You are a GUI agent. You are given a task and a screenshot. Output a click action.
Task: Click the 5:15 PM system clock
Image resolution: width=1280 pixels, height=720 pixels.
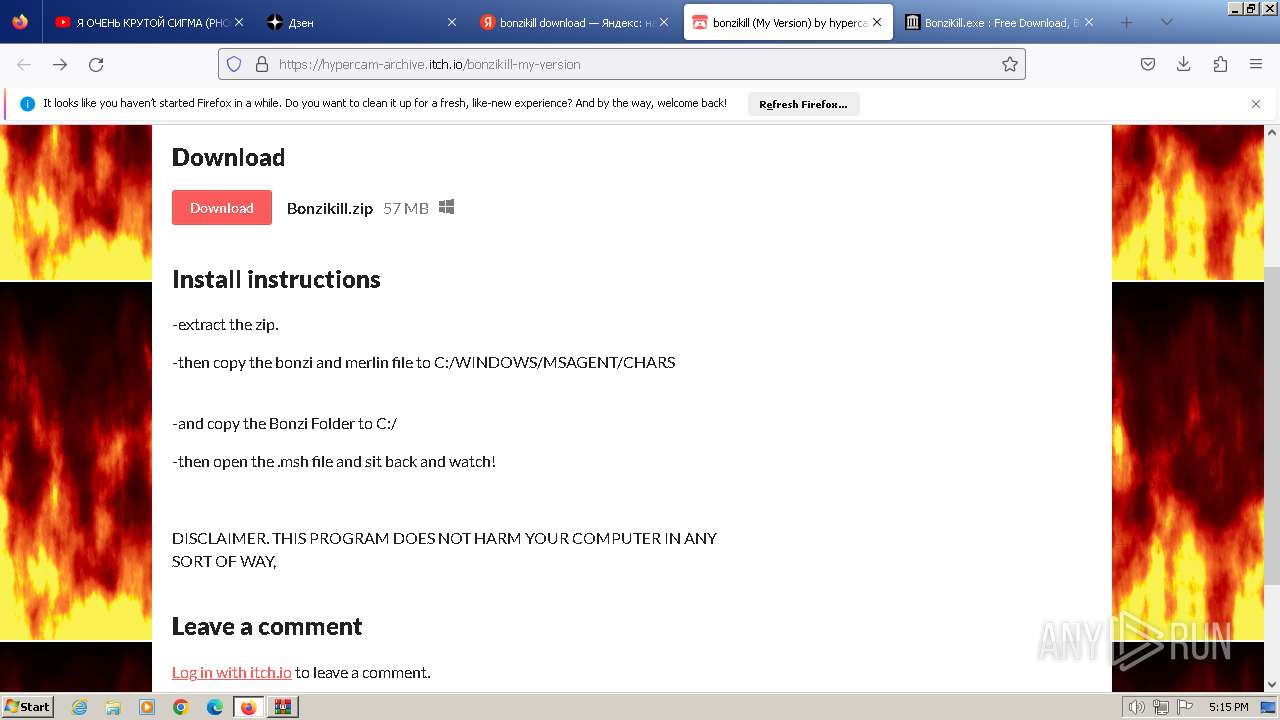click(x=1228, y=707)
